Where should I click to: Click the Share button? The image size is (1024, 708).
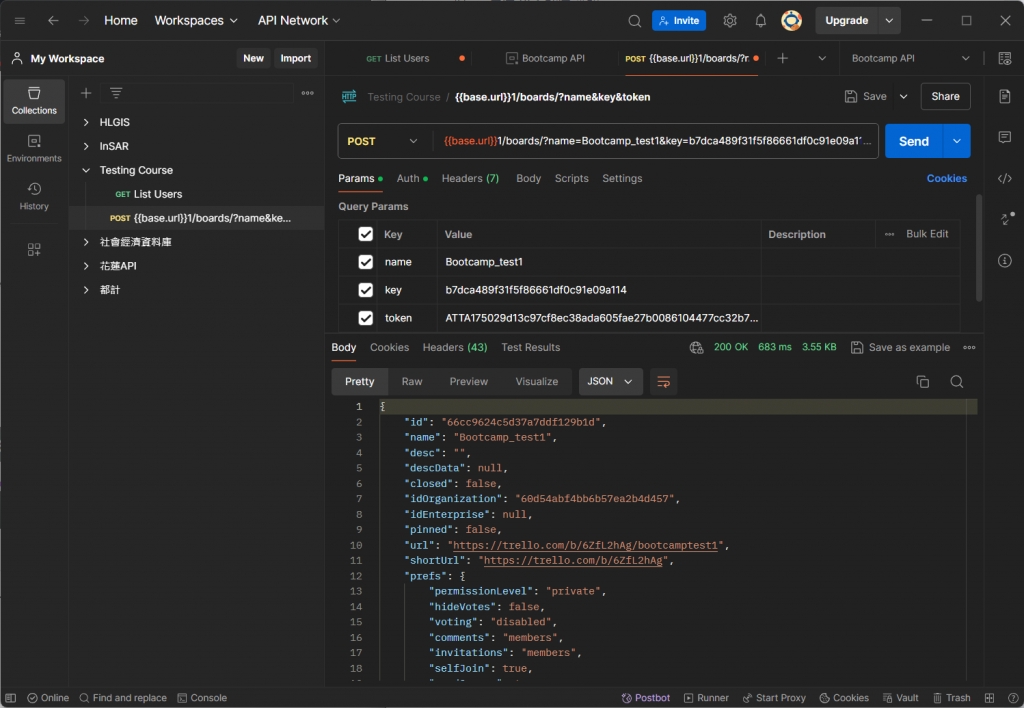(945, 97)
